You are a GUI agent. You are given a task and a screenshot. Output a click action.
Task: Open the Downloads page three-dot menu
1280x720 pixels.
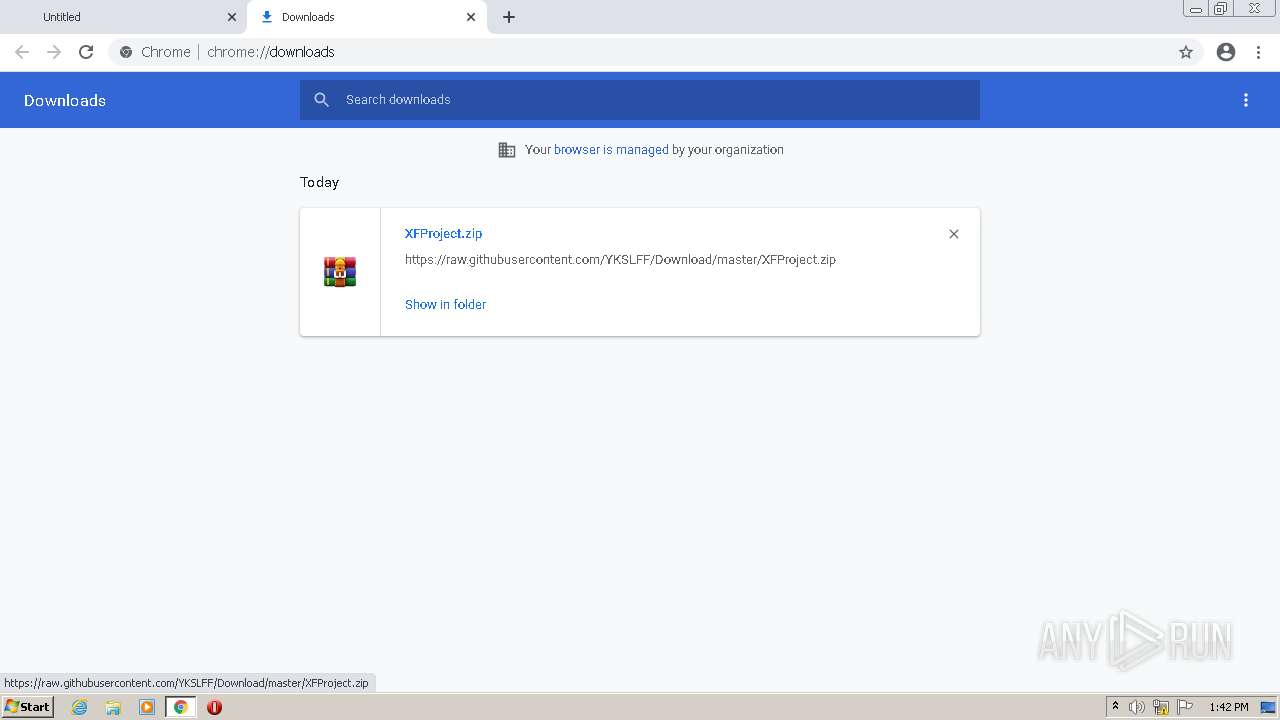tap(1246, 100)
